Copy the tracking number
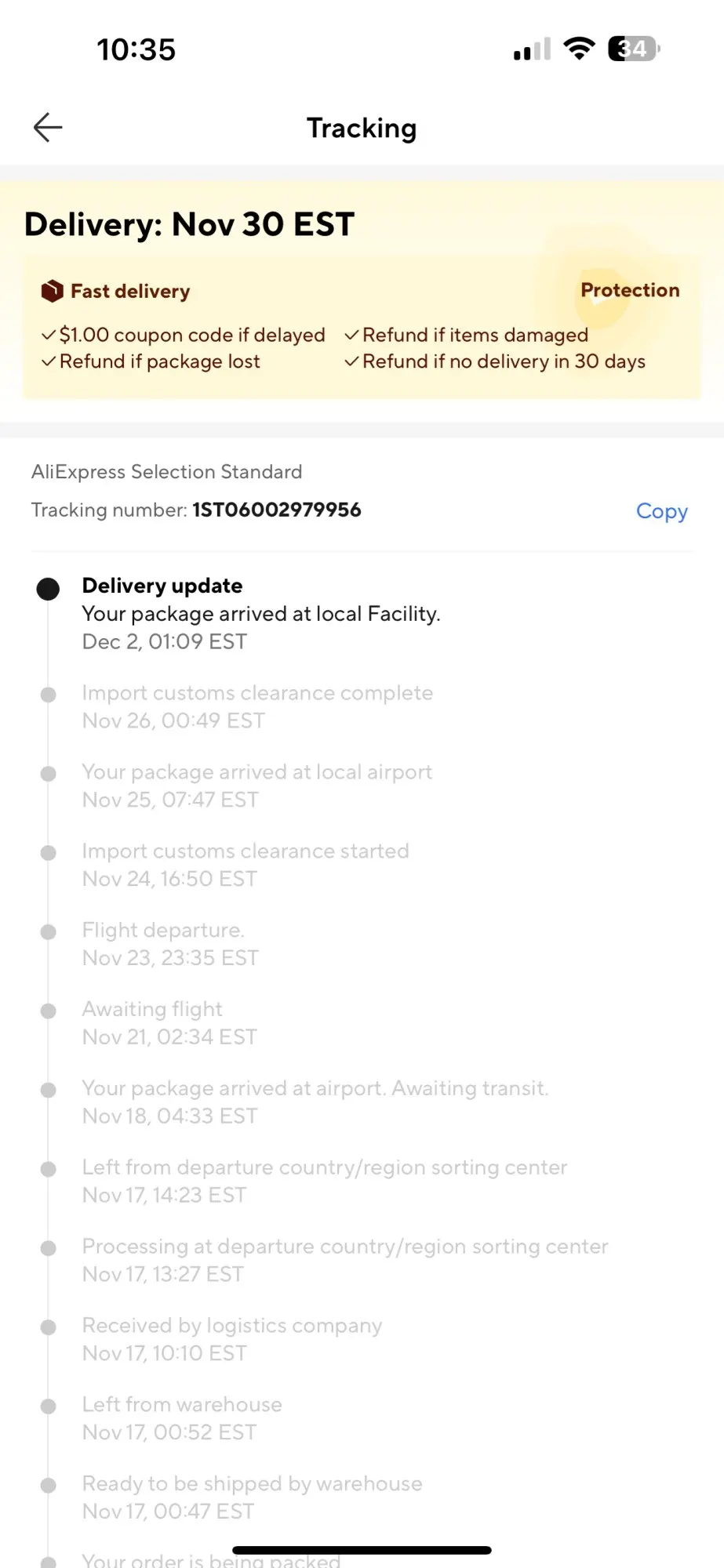Viewport: 724px width, 1568px height. point(661,511)
